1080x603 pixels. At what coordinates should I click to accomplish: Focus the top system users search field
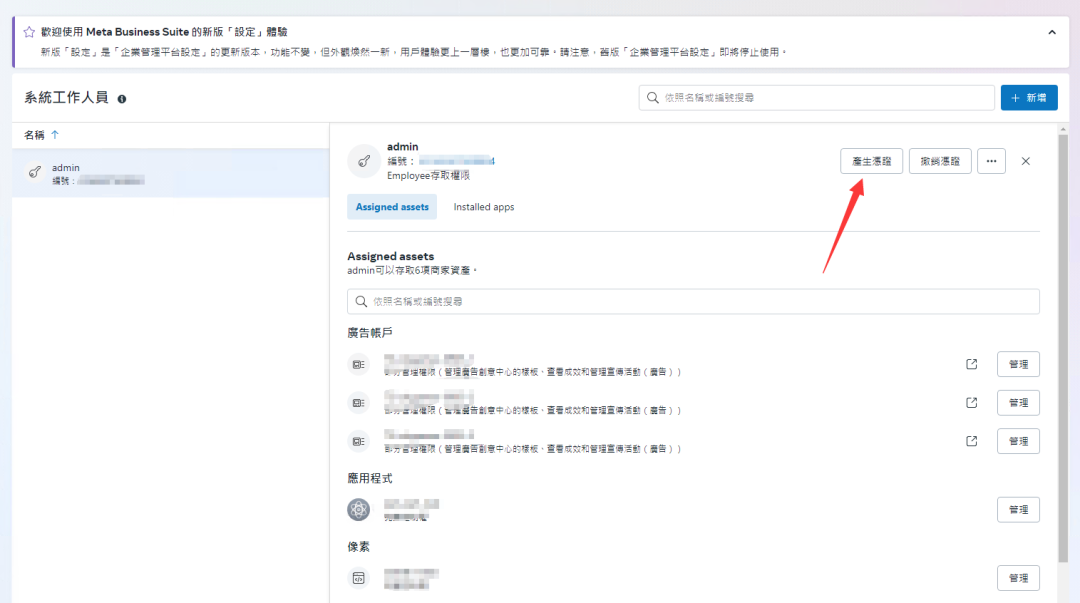pyautogui.click(x=816, y=98)
